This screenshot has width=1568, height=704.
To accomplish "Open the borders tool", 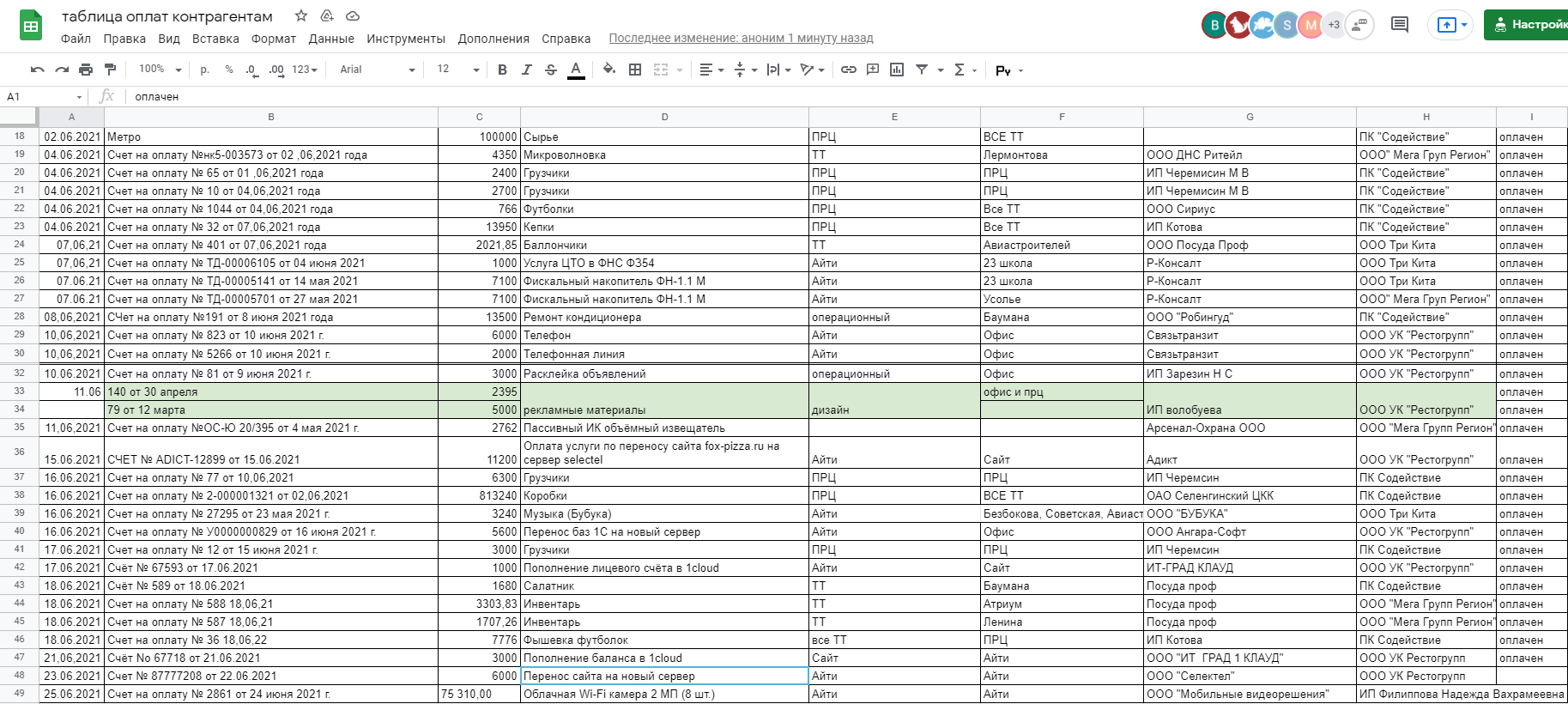I will click(x=635, y=70).
